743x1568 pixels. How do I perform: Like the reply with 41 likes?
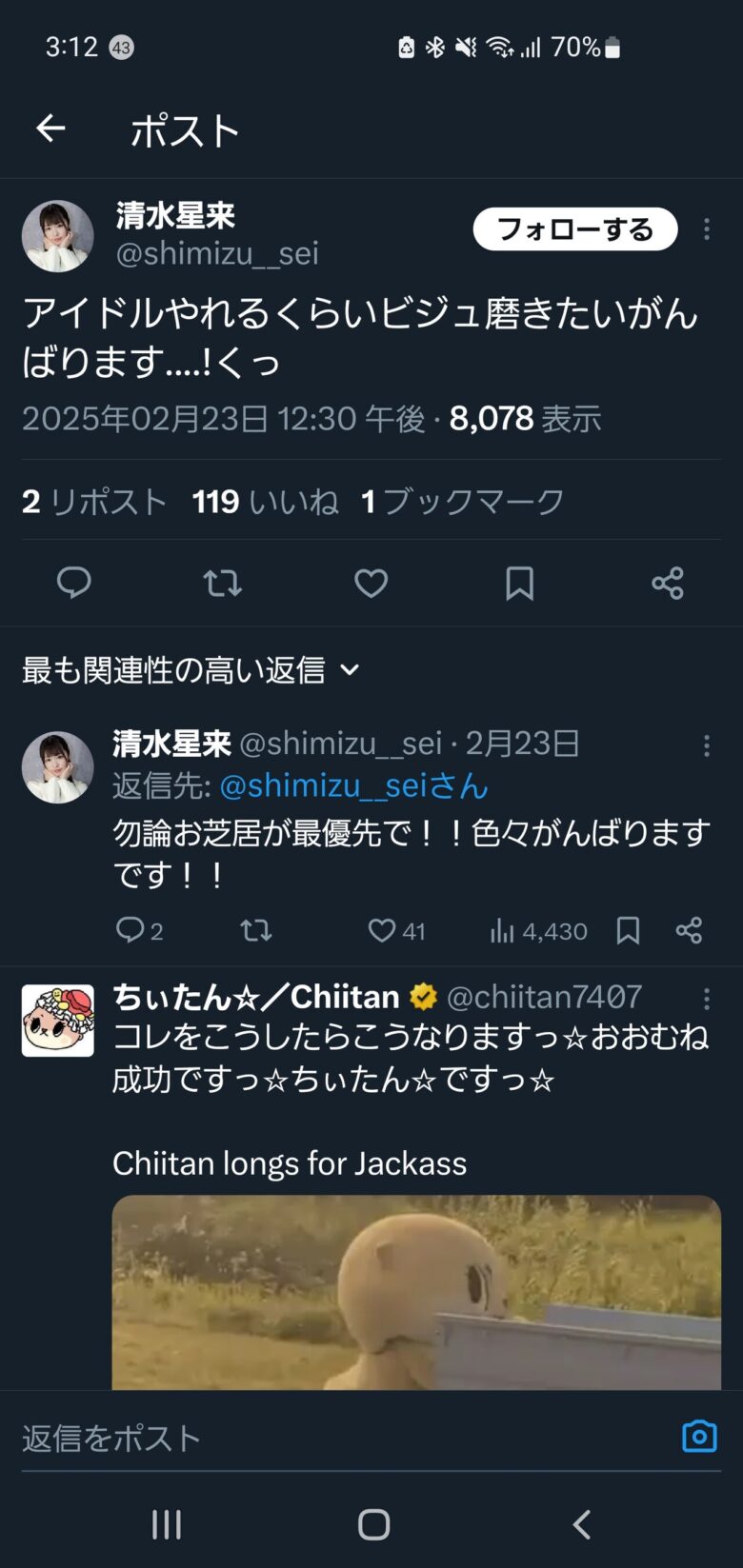pos(382,930)
